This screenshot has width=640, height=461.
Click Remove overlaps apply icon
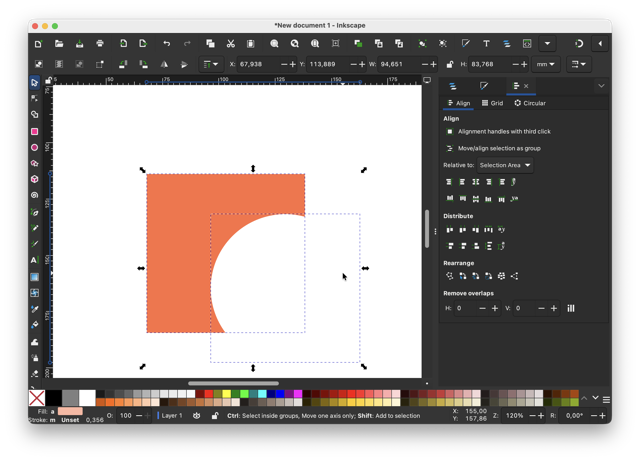pos(571,308)
